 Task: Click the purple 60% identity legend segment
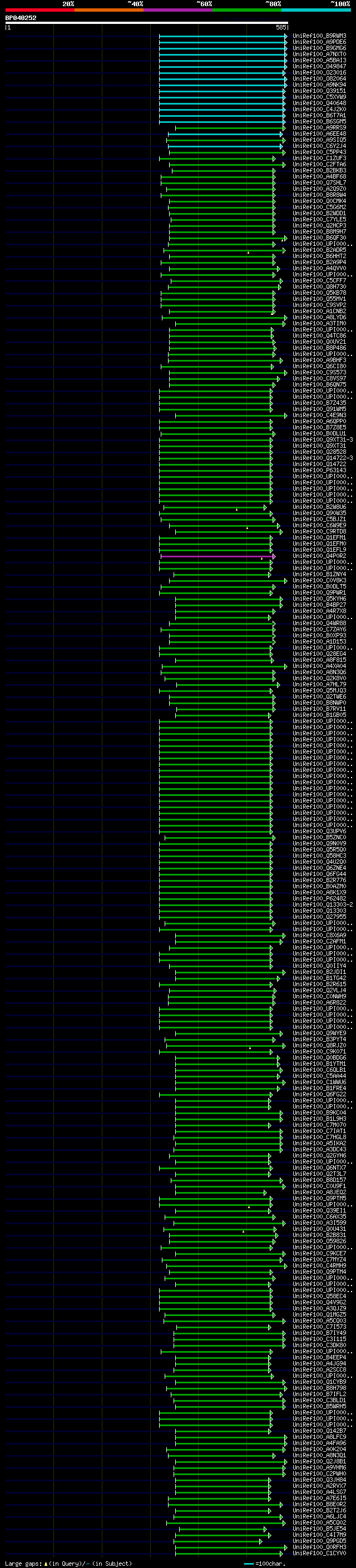click(179, 10)
